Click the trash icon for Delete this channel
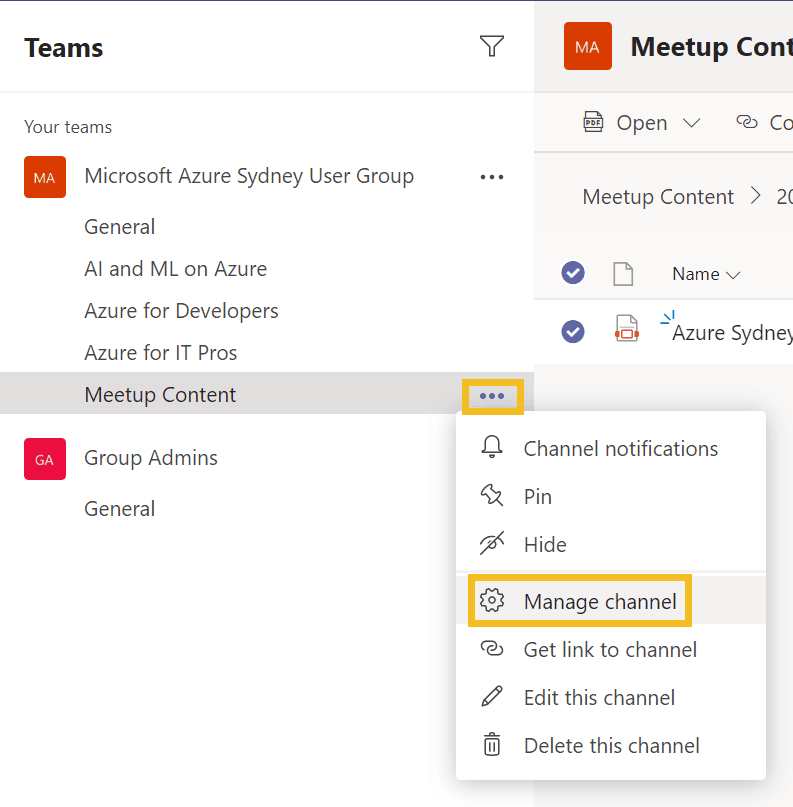The width and height of the screenshot is (793, 807). (491, 744)
